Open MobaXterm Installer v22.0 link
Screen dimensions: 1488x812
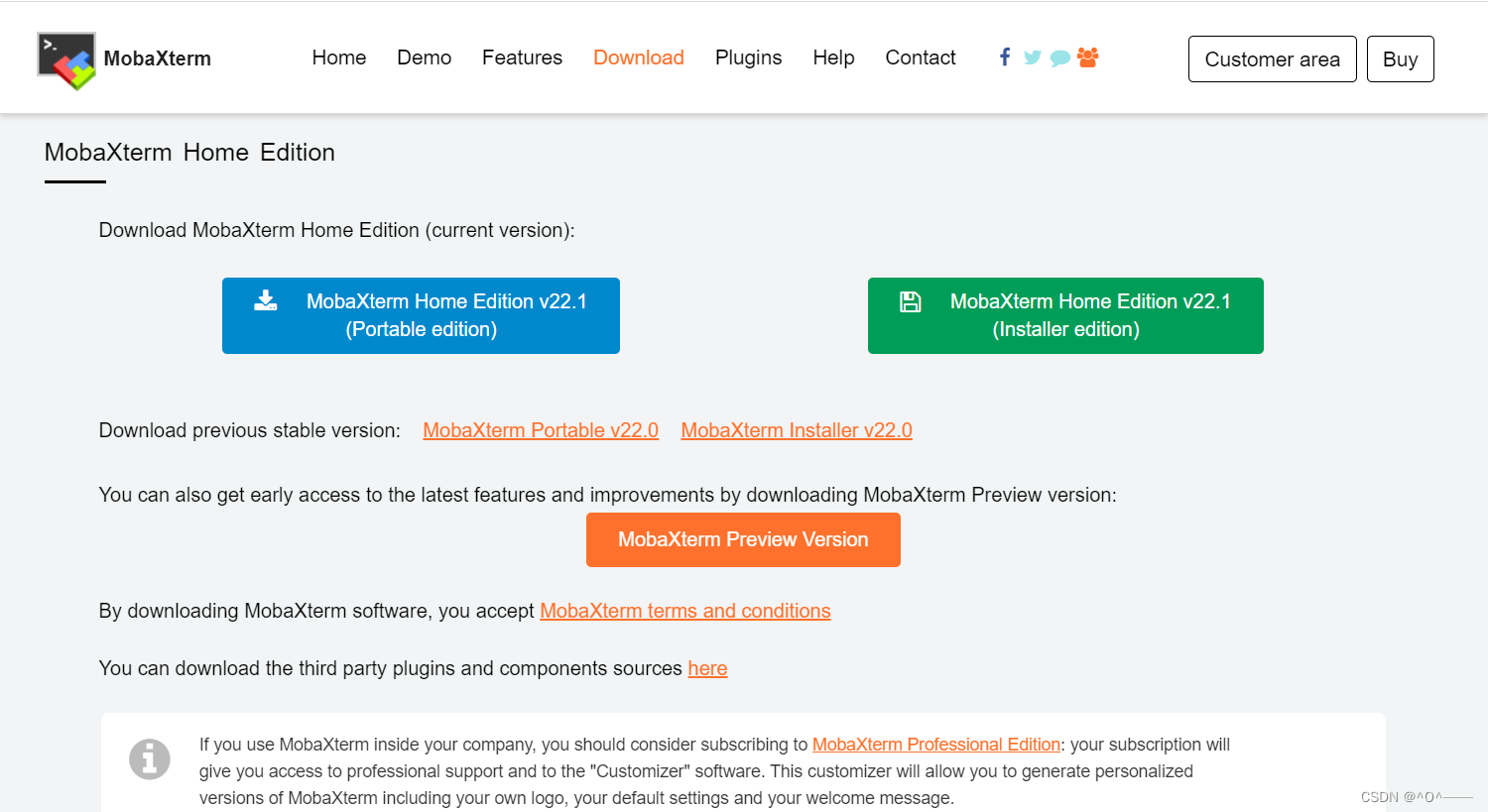point(797,430)
